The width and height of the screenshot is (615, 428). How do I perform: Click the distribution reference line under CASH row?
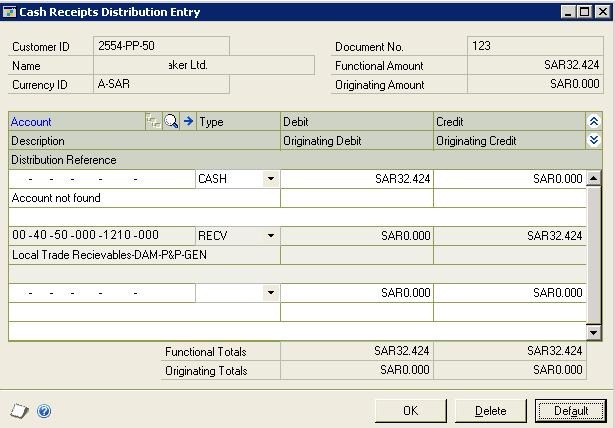coord(297,217)
